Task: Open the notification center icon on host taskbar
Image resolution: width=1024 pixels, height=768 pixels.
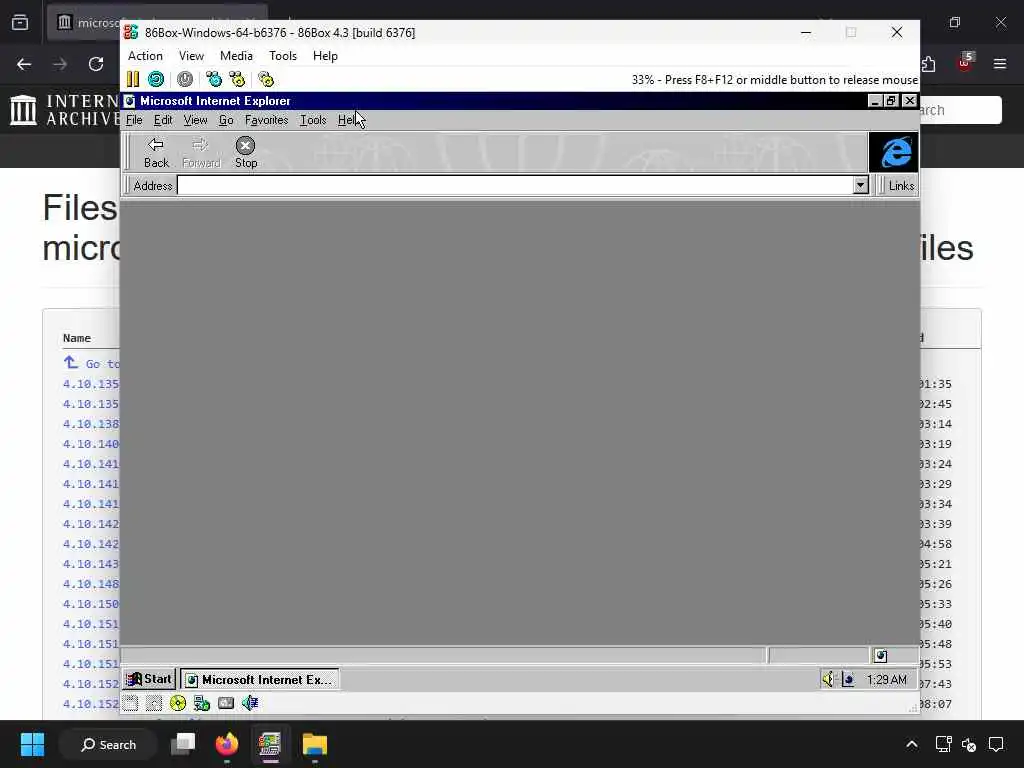Action: (996, 744)
